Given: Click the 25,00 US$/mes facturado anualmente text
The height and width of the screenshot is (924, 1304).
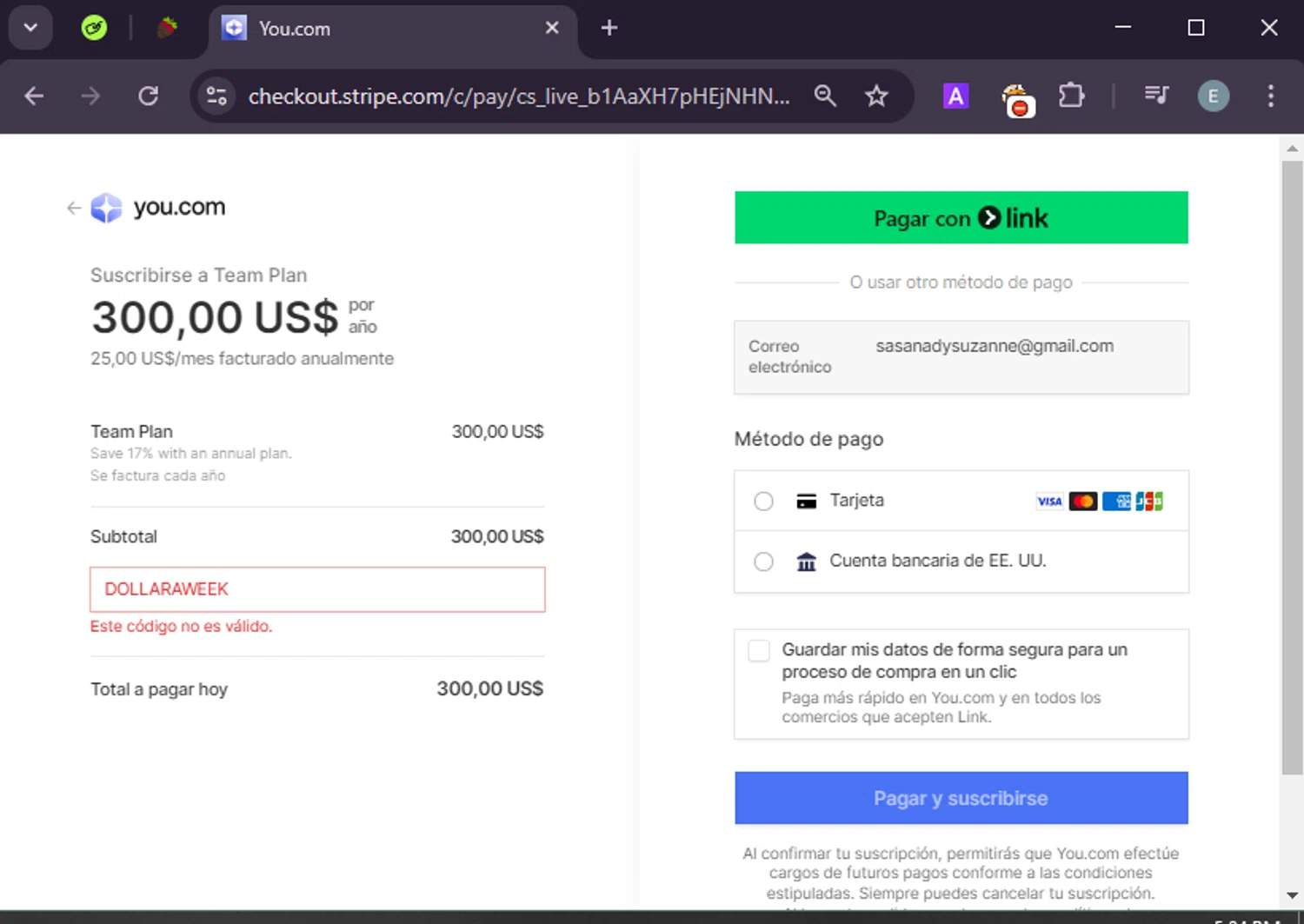Looking at the screenshot, I should (242, 358).
